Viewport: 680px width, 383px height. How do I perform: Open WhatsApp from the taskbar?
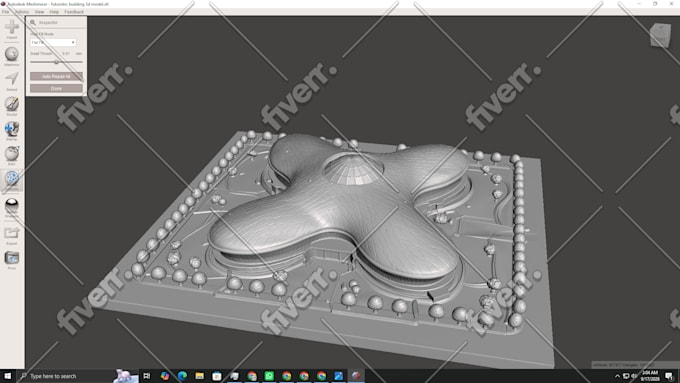click(269, 376)
